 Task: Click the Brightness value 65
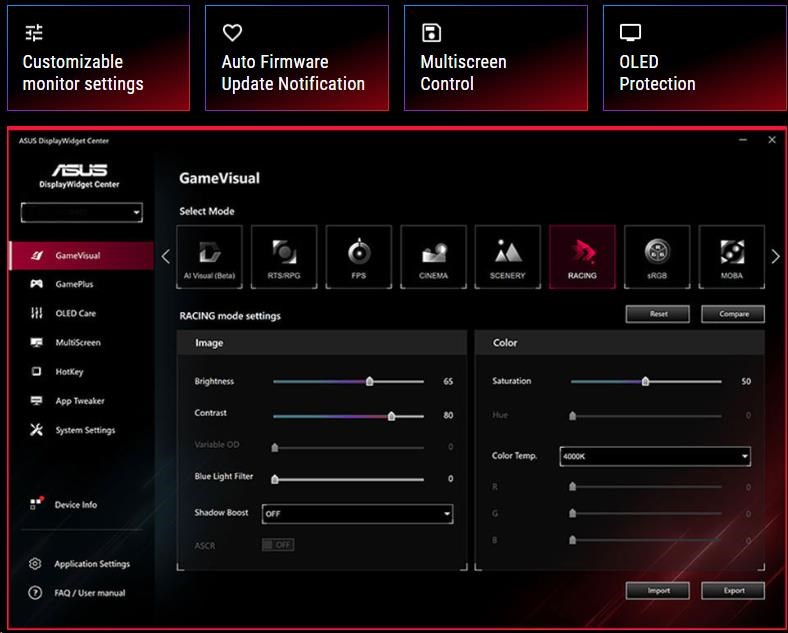(448, 381)
